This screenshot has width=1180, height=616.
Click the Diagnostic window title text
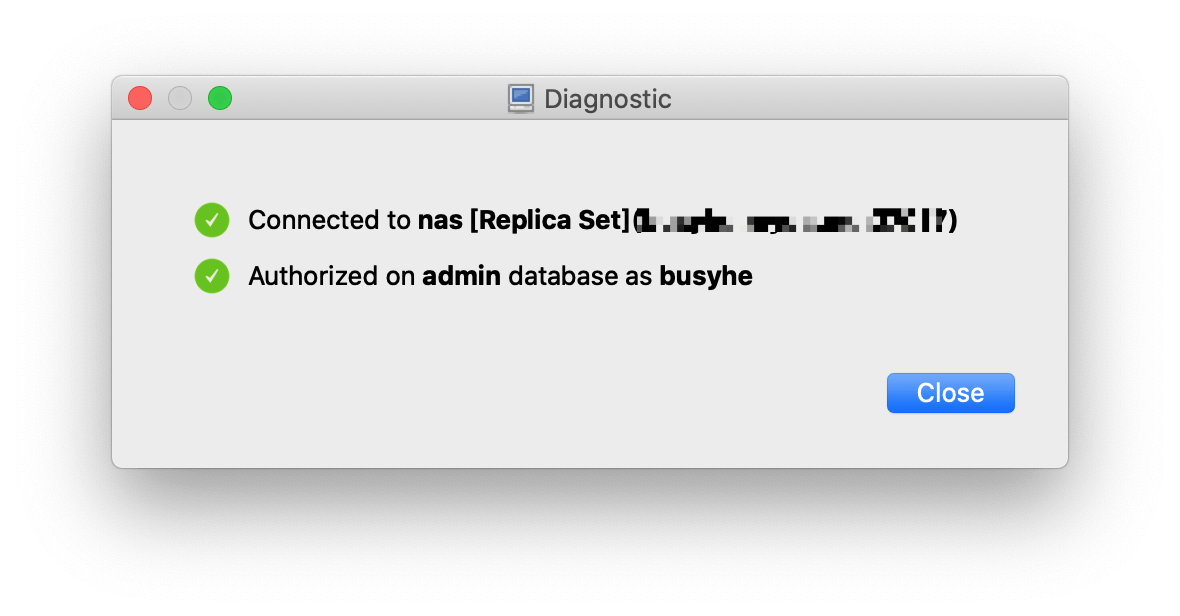(x=607, y=99)
